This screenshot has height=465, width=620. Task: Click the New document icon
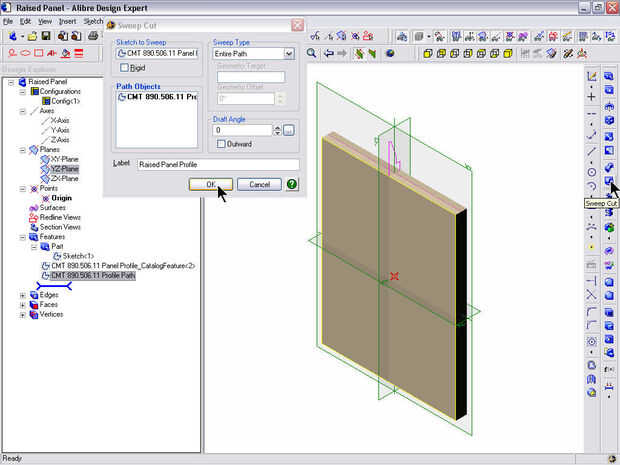tap(13, 36)
